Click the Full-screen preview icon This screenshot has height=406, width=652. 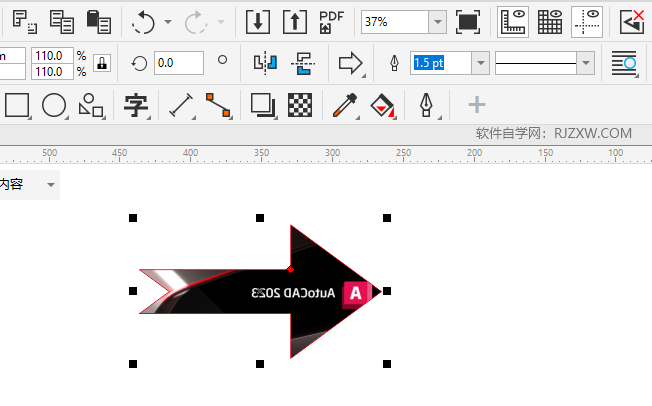tap(468, 22)
